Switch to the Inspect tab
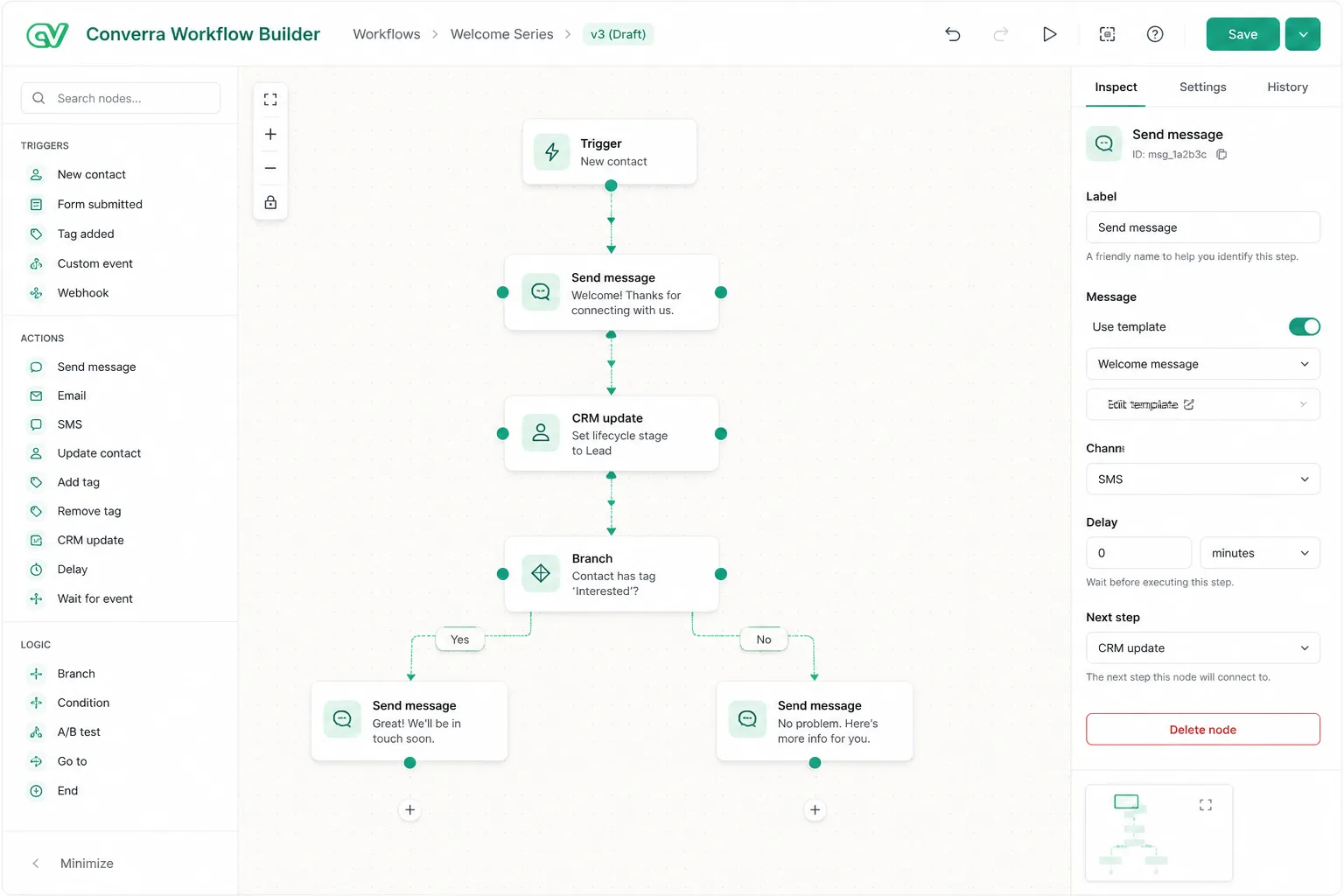Screen dimensions: 1344x896 pos(1116,87)
